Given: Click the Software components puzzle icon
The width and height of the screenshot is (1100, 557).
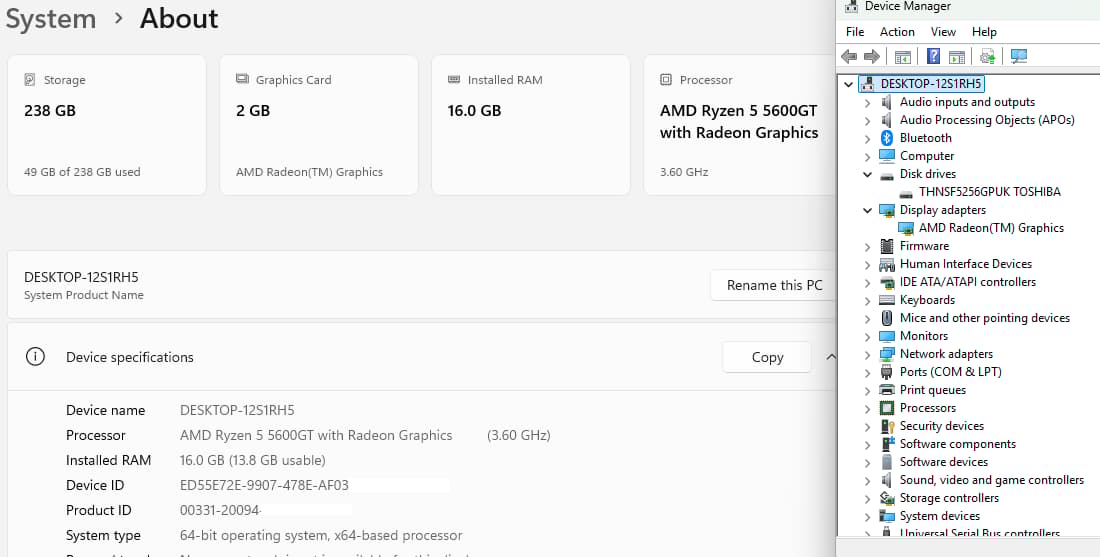Looking at the screenshot, I should tap(887, 444).
